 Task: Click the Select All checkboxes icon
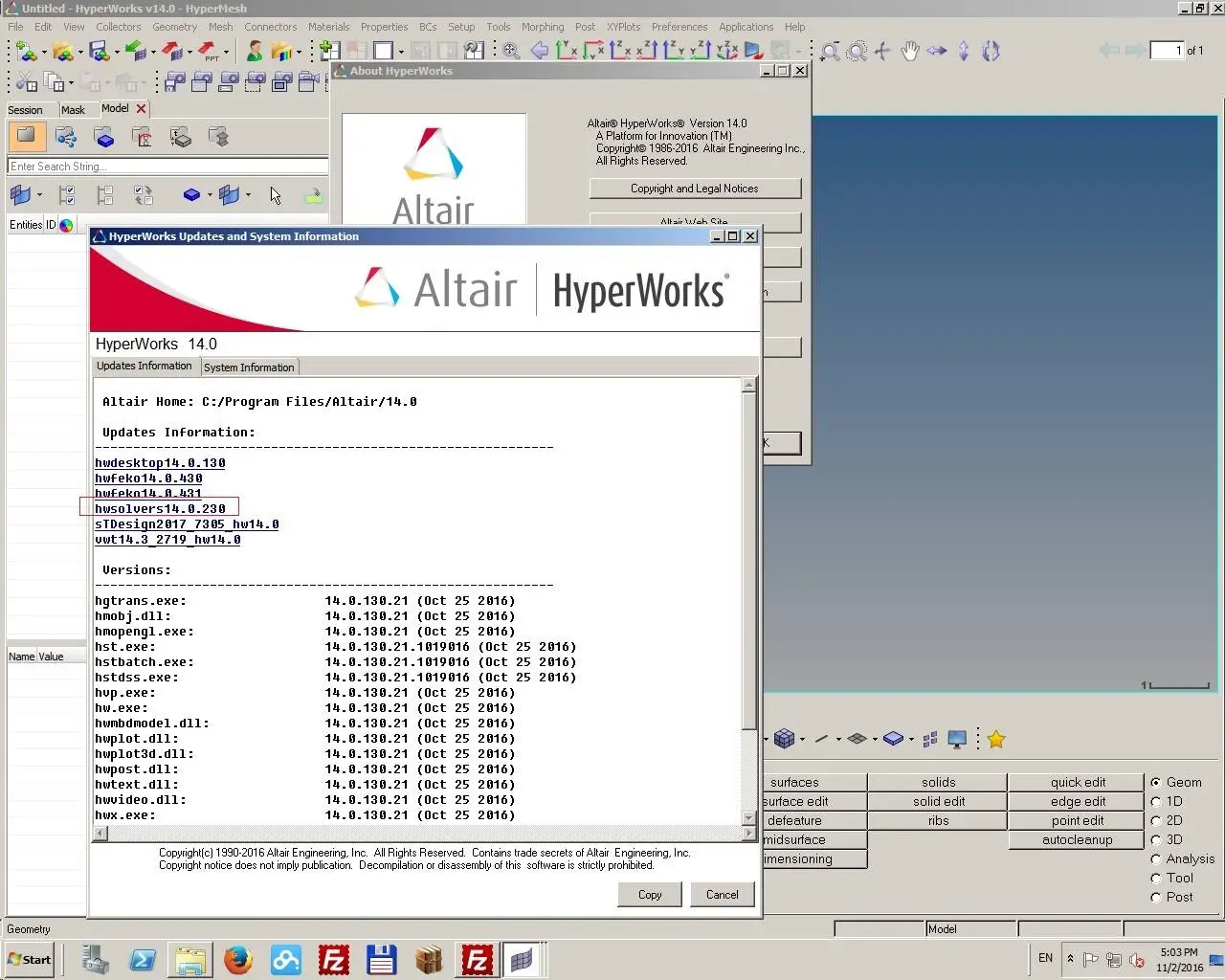pyautogui.click(x=67, y=195)
